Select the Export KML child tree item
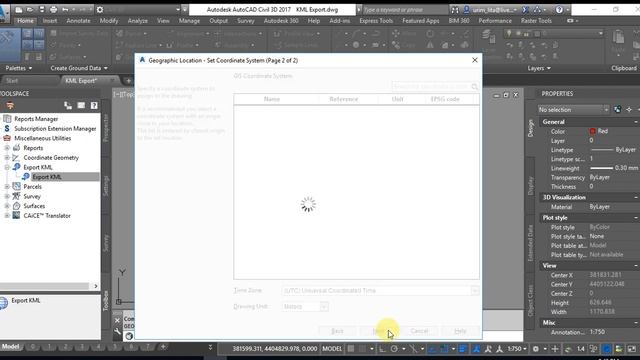The image size is (640, 360). (47, 177)
